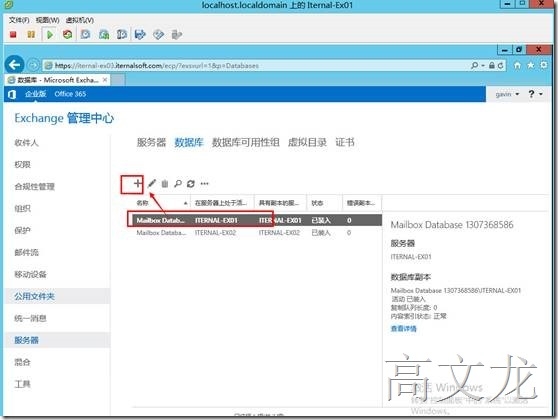Switch to the 证书 tab
This screenshot has width=558, height=420.
coord(345,142)
